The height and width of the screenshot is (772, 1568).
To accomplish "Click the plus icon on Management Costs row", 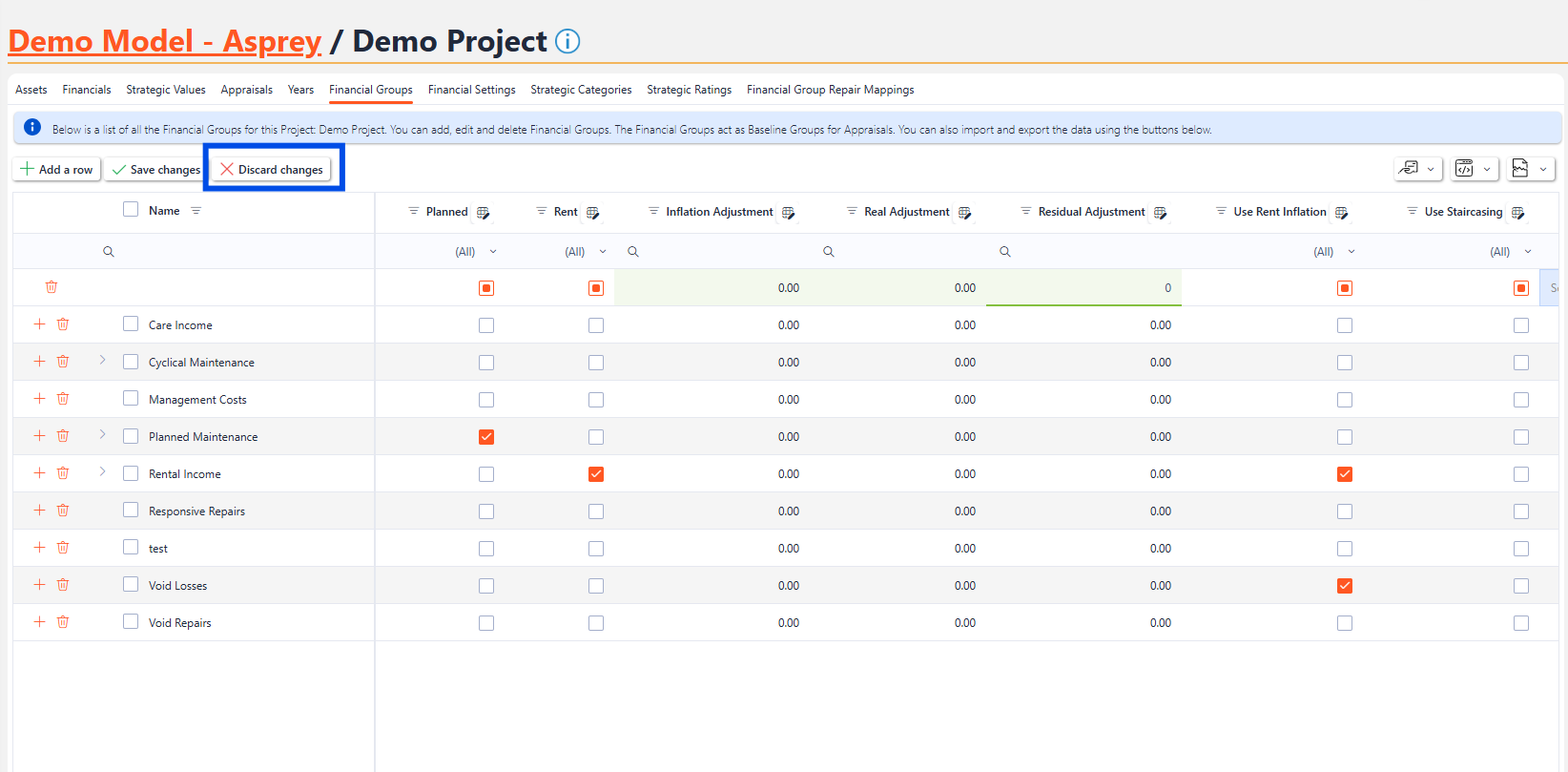I will point(39,399).
